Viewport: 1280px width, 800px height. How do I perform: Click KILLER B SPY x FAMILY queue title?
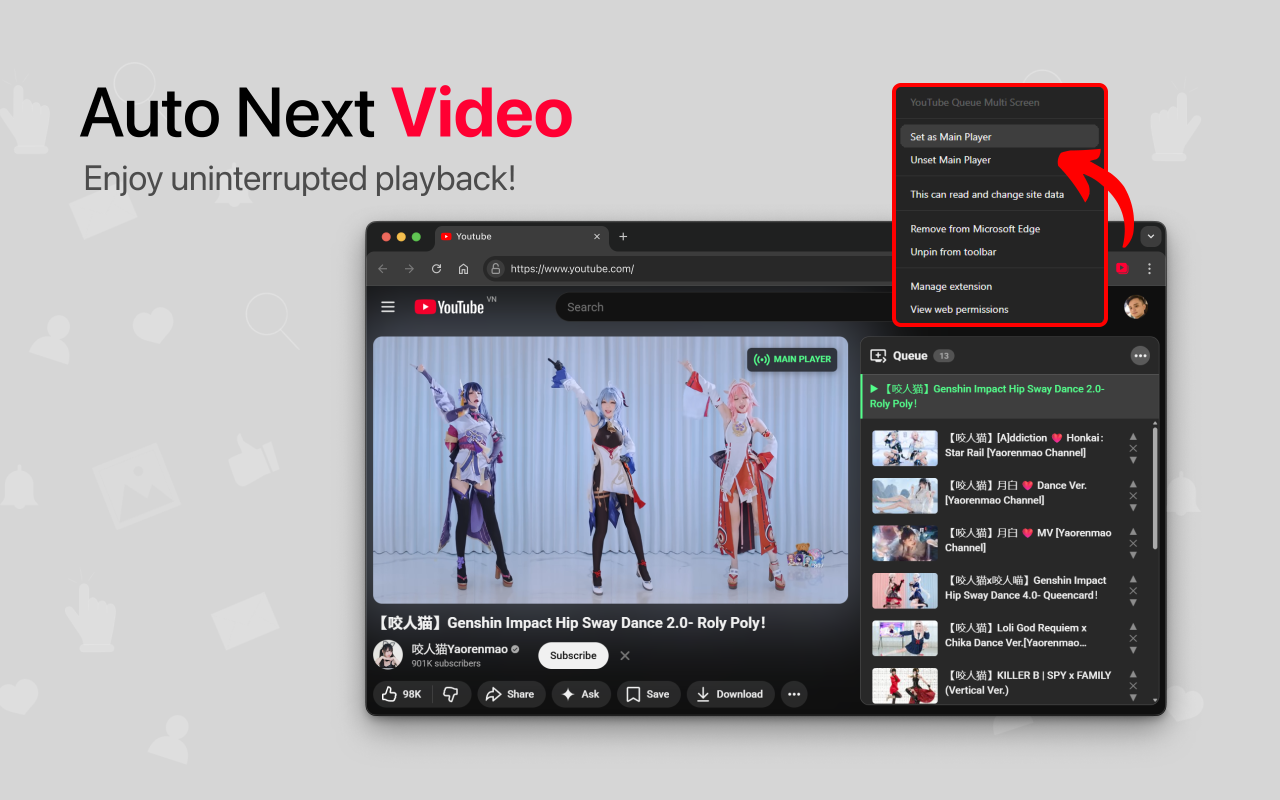point(1028,683)
